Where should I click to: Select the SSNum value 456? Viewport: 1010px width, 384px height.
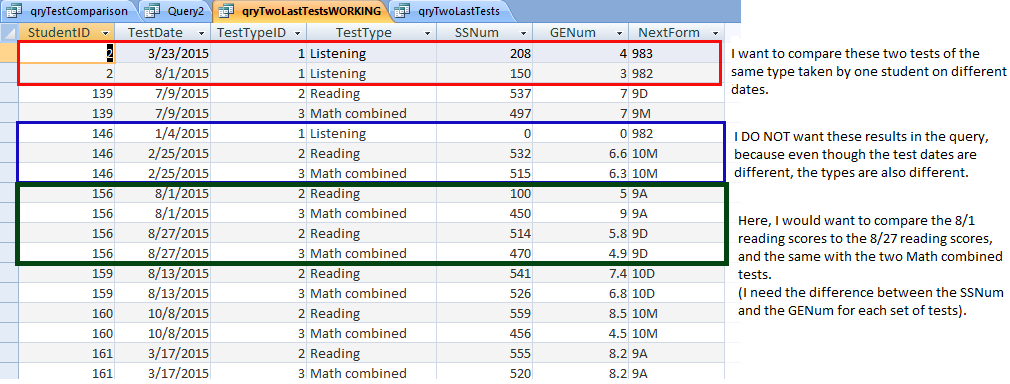[x=485, y=333]
